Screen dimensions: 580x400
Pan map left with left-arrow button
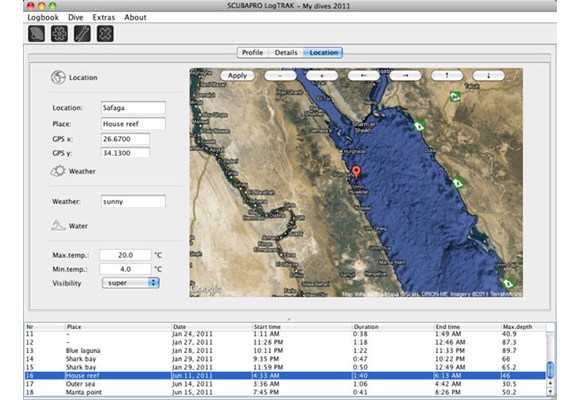click(364, 75)
